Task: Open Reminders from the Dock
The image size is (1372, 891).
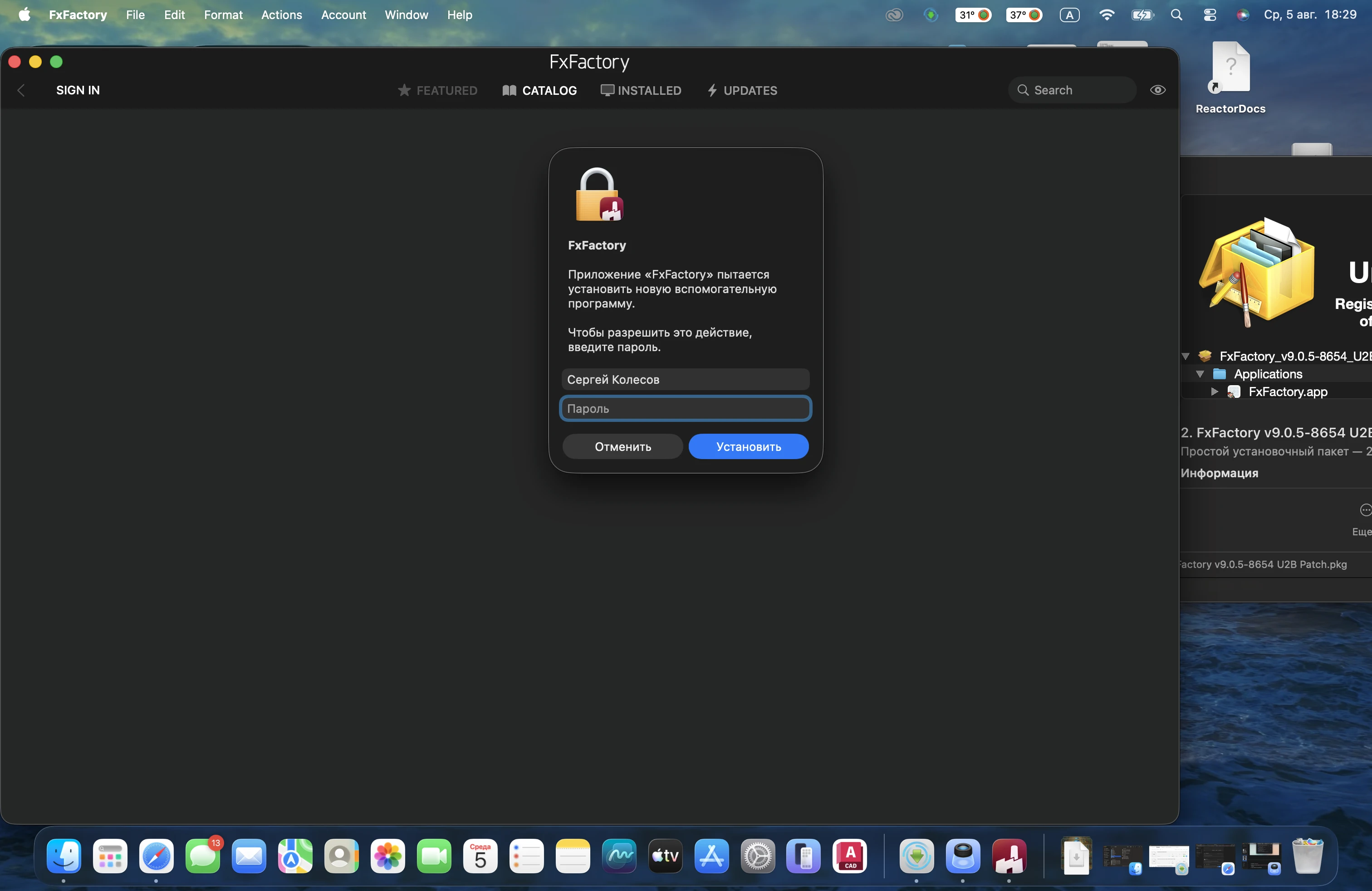Action: (x=526, y=856)
